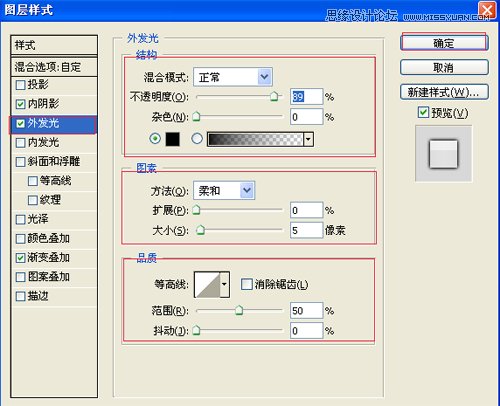Click the 杂色 slider handle
The width and height of the screenshot is (500, 406).
tap(196, 116)
